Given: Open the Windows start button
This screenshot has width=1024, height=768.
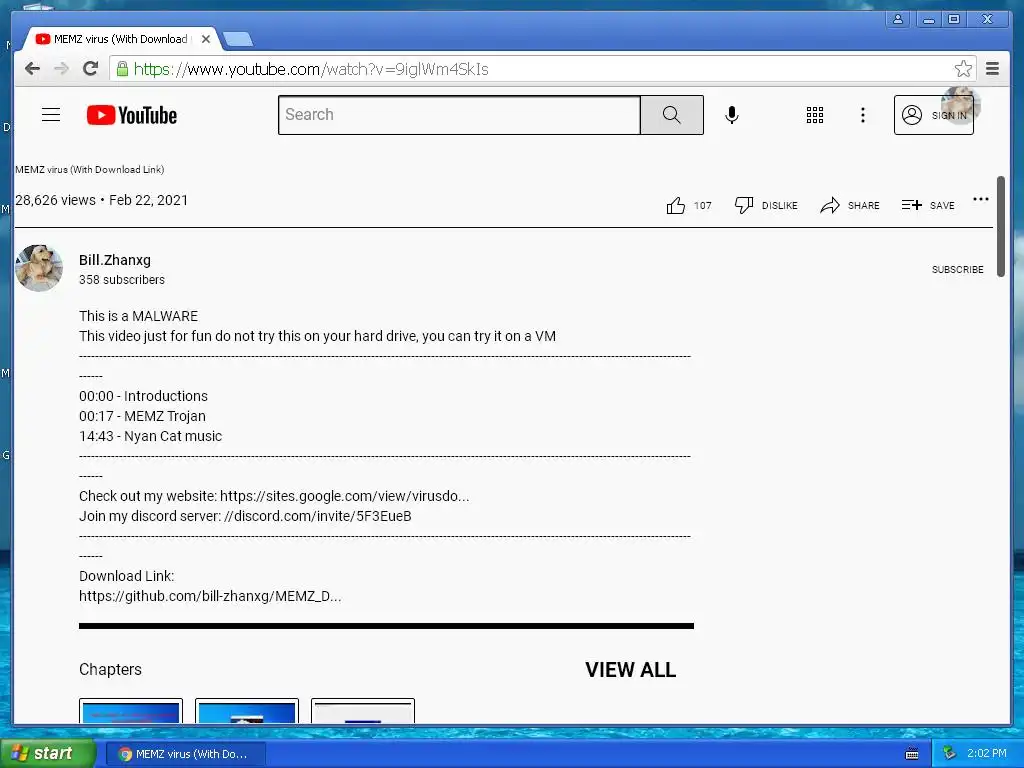Looking at the screenshot, I should 48,754.
